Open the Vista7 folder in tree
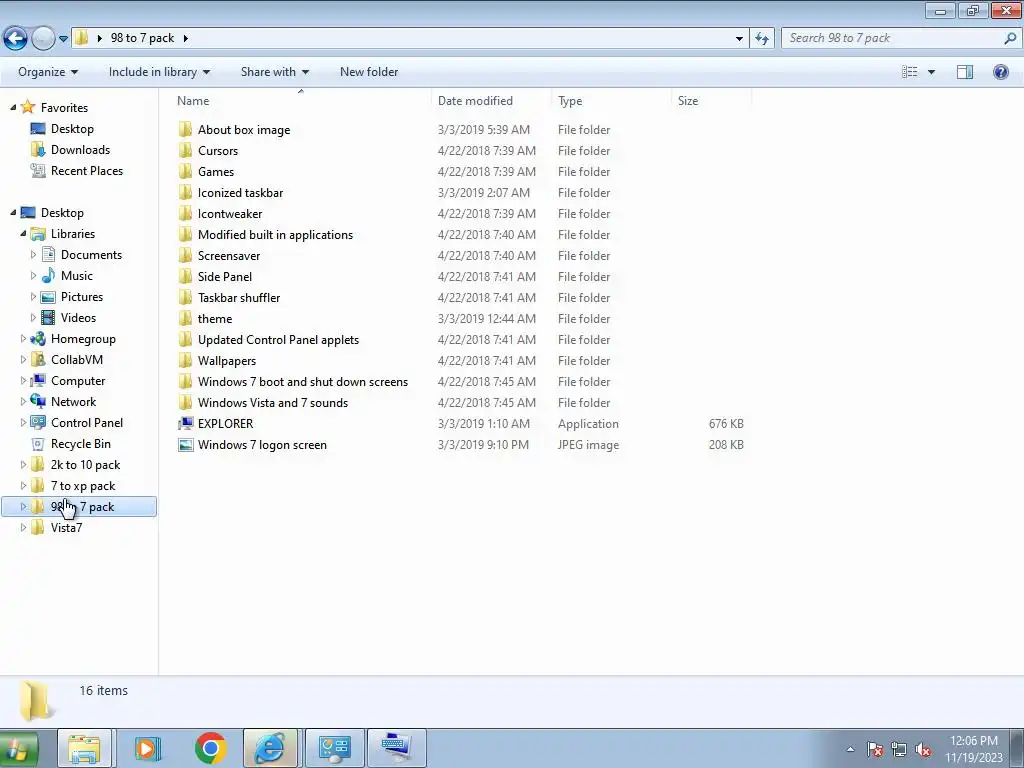1024x768 pixels. tap(66, 528)
